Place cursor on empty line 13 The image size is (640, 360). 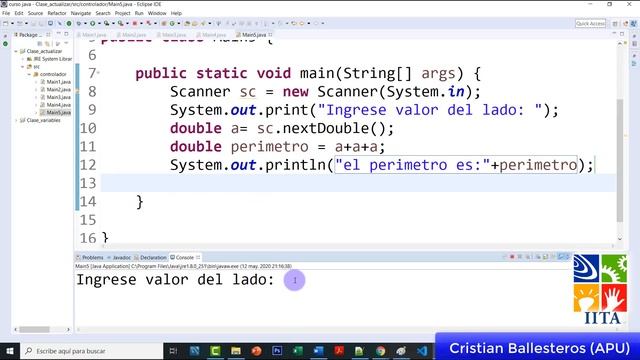358,183
